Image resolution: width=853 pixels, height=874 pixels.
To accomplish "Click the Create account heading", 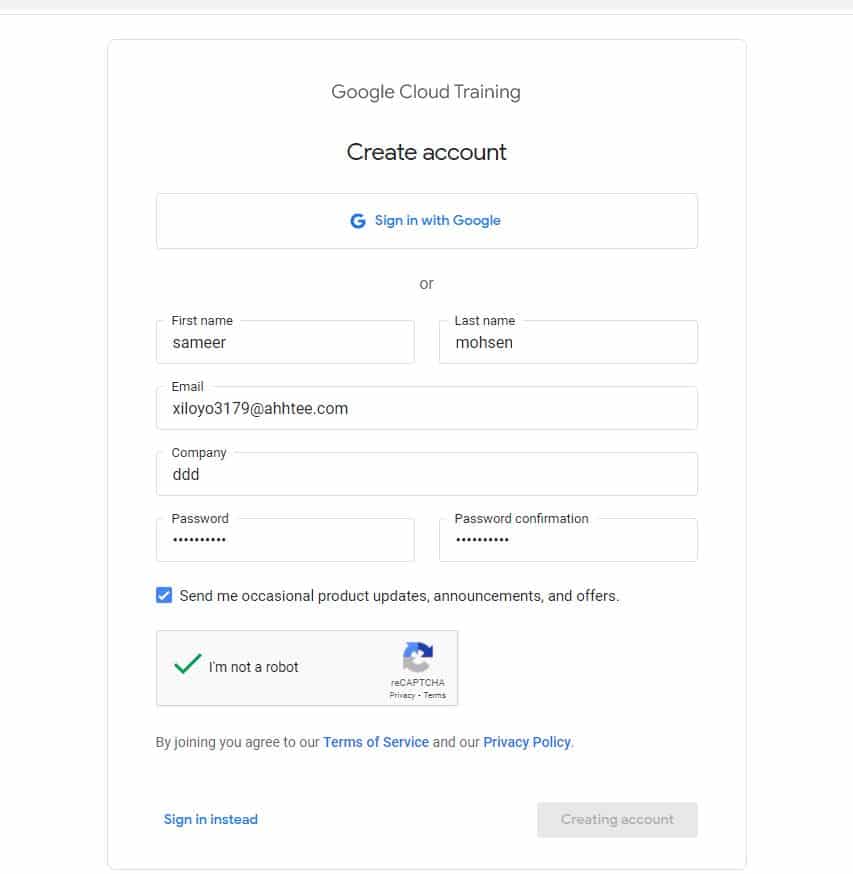I will click(x=426, y=152).
